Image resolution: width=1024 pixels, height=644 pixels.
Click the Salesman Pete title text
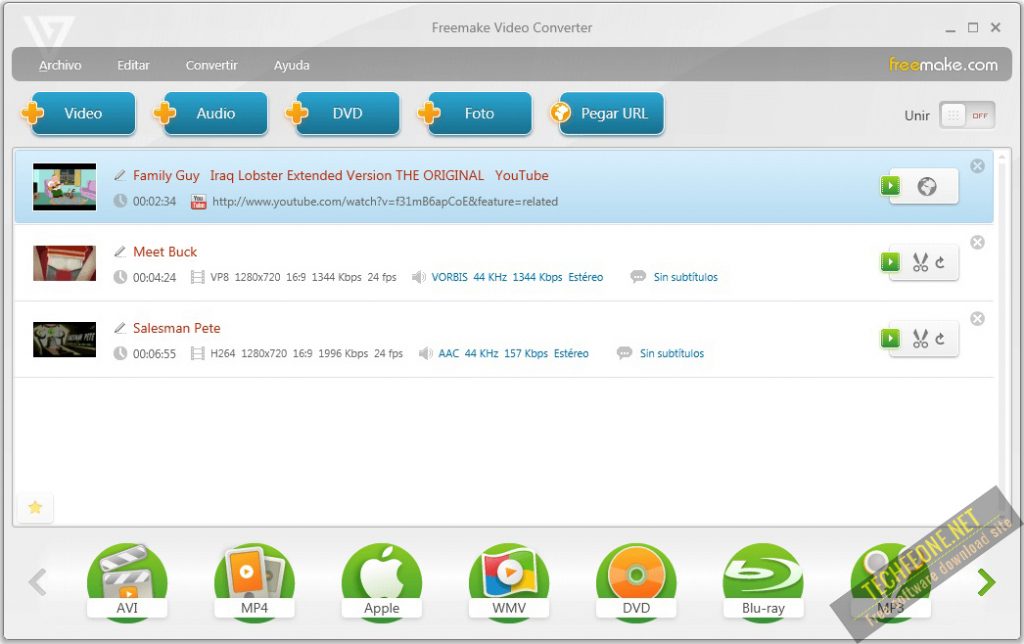coord(176,328)
